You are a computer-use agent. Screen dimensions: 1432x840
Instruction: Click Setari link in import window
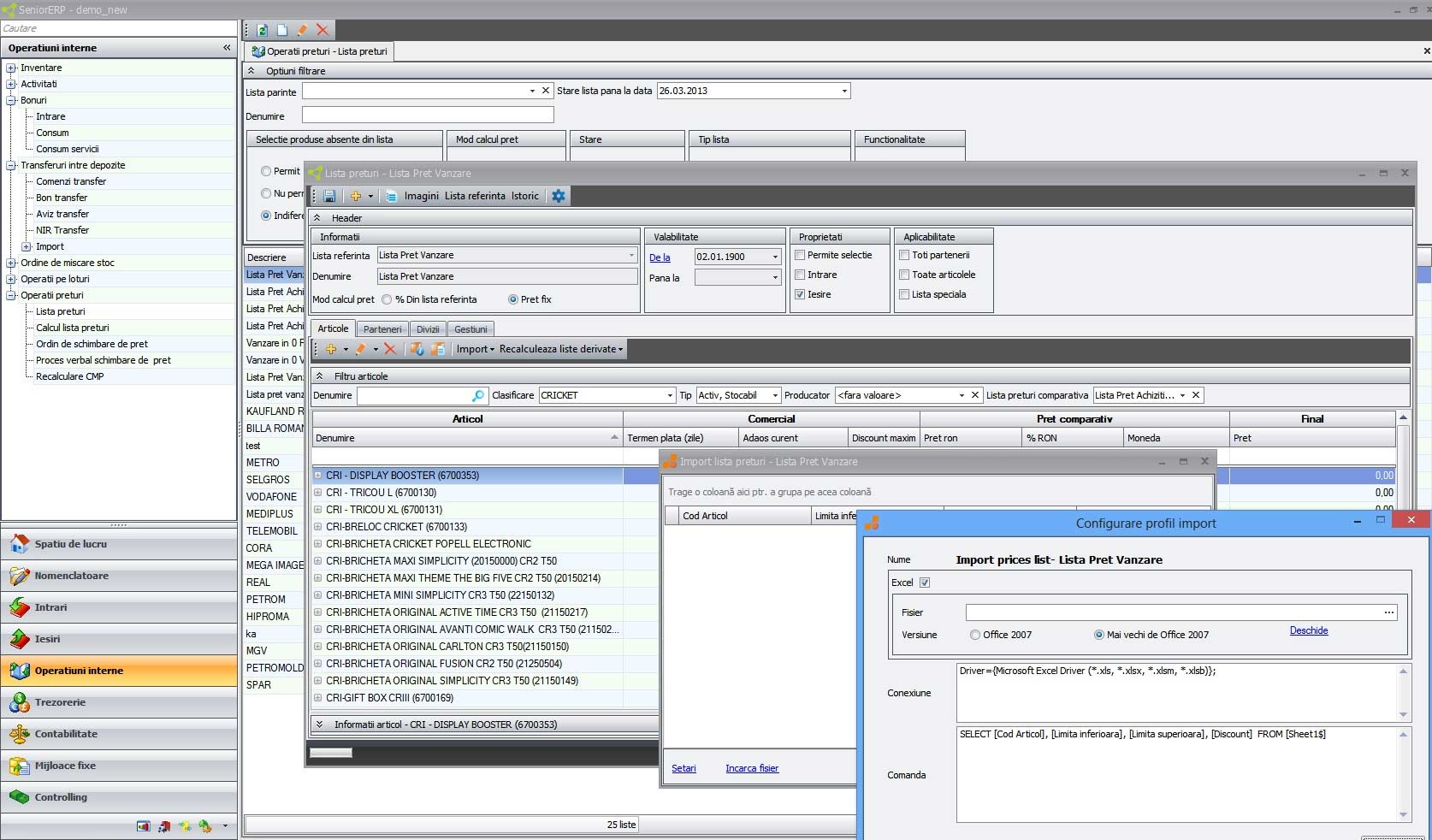click(683, 768)
